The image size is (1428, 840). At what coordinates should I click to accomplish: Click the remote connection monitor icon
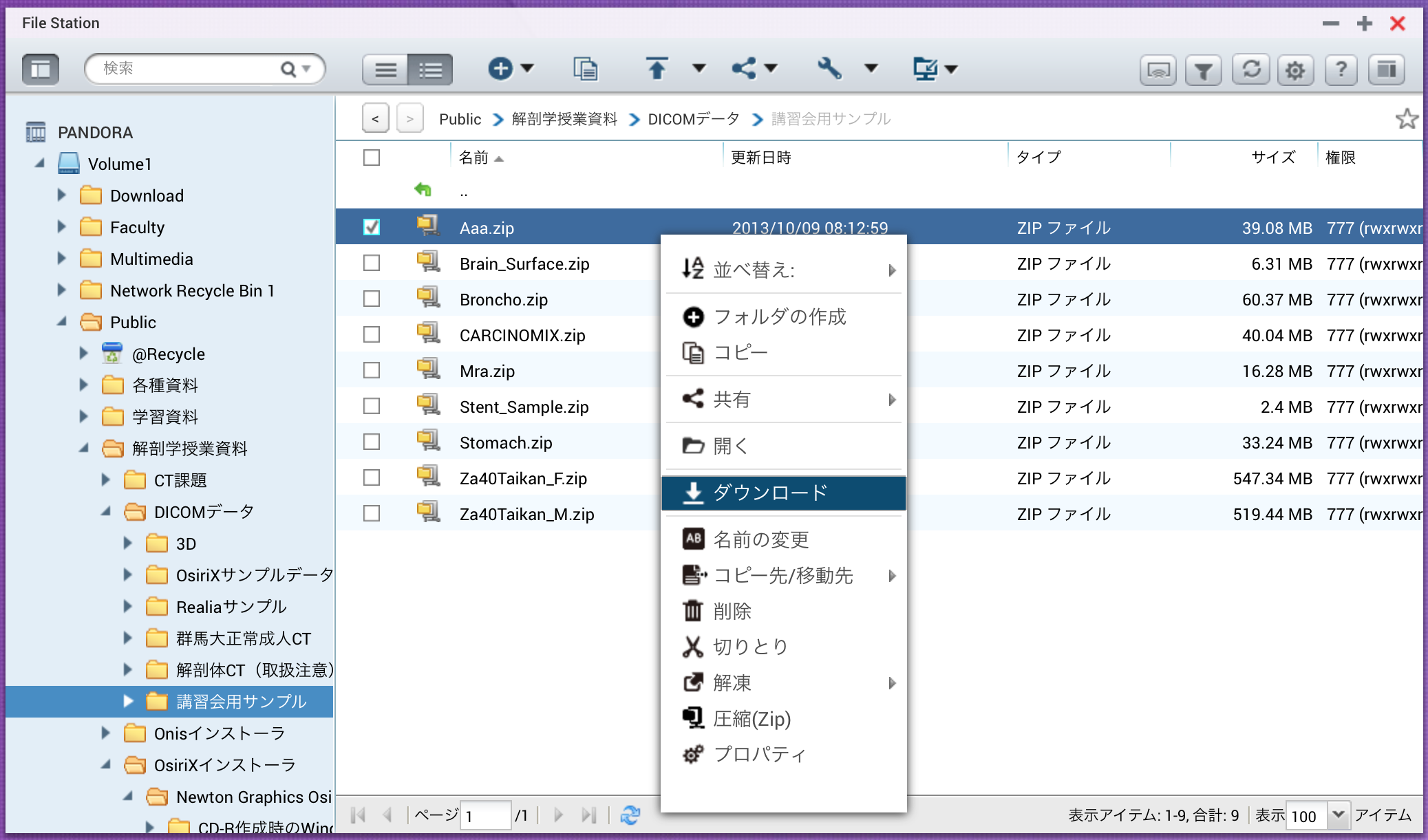(925, 68)
